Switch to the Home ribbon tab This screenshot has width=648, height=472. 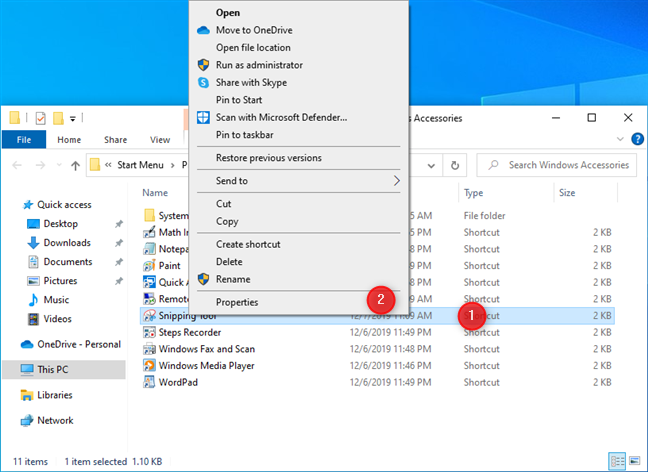tap(69, 140)
